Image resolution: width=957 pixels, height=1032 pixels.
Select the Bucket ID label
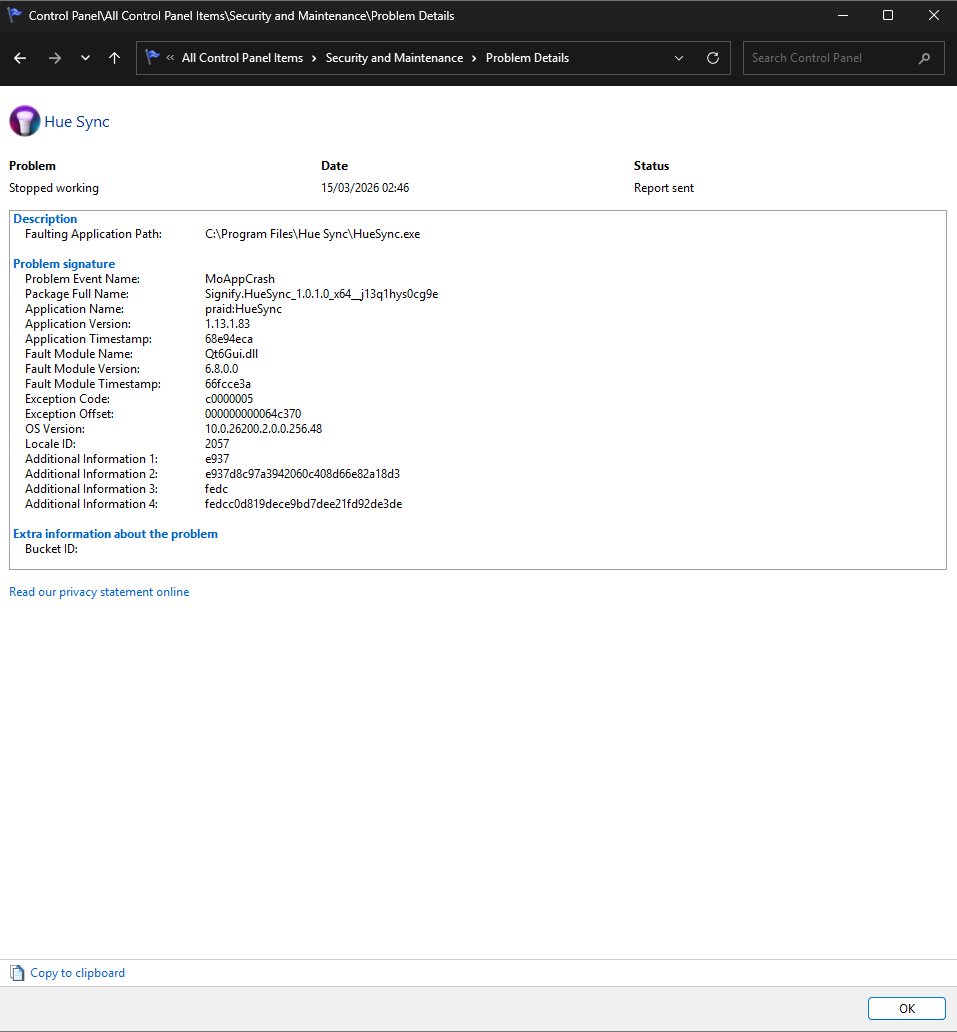[51, 549]
